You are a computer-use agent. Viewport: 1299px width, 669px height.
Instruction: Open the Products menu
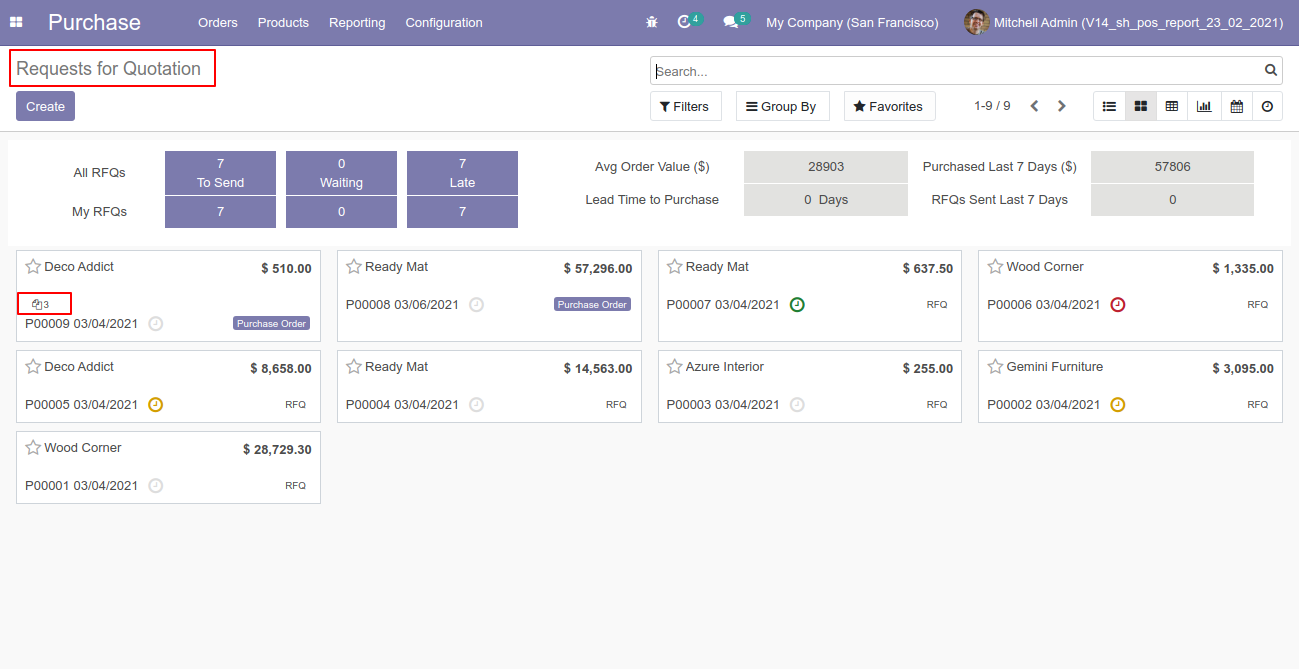(283, 22)
